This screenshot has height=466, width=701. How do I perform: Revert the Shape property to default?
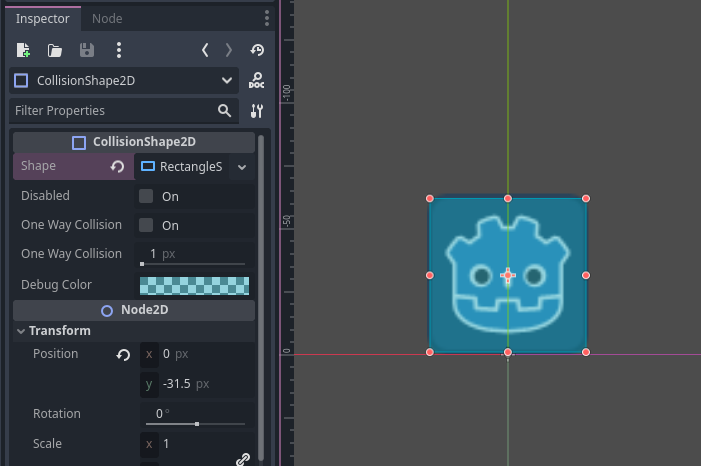(x=117, y=167)
